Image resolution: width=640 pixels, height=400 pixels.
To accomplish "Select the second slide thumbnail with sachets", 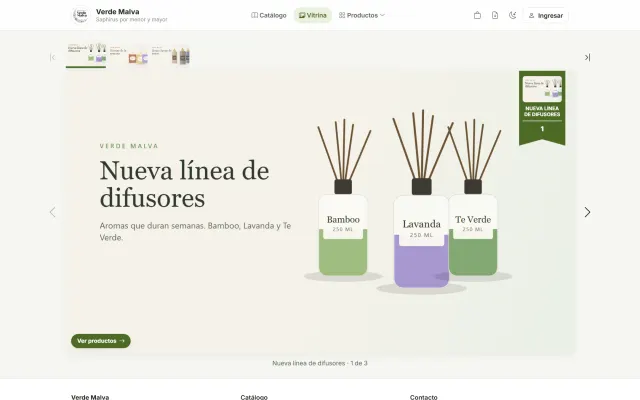I will click(128, 54).
